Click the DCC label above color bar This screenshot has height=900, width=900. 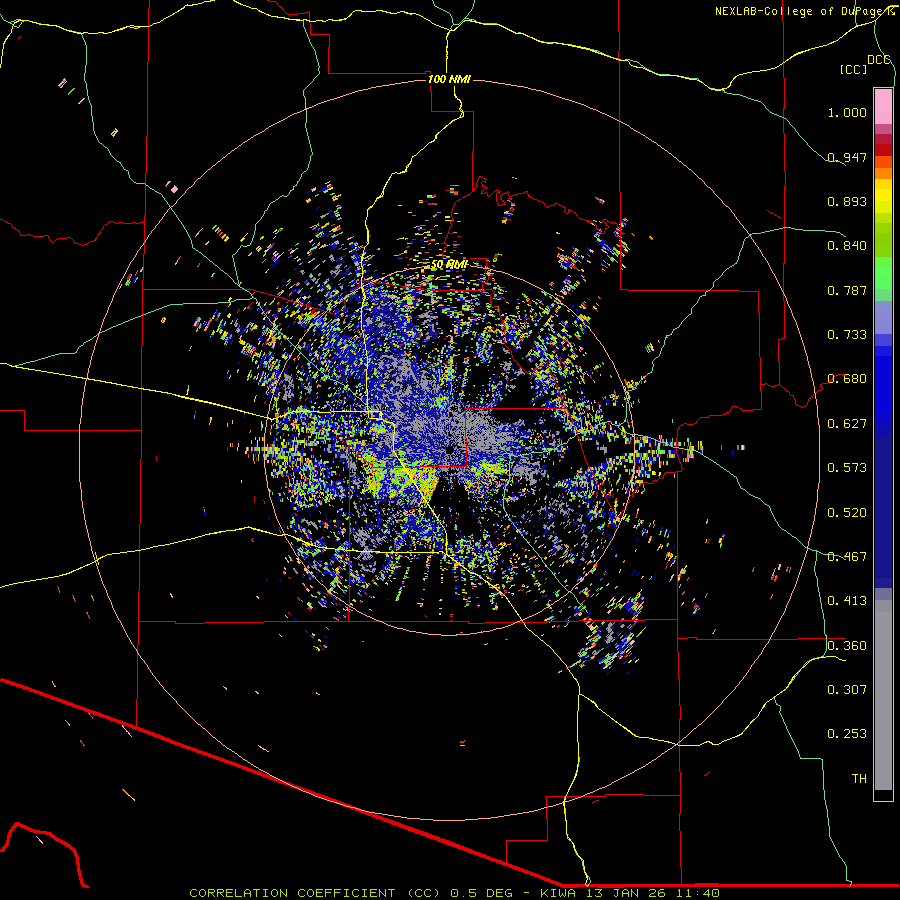[879, 60]
